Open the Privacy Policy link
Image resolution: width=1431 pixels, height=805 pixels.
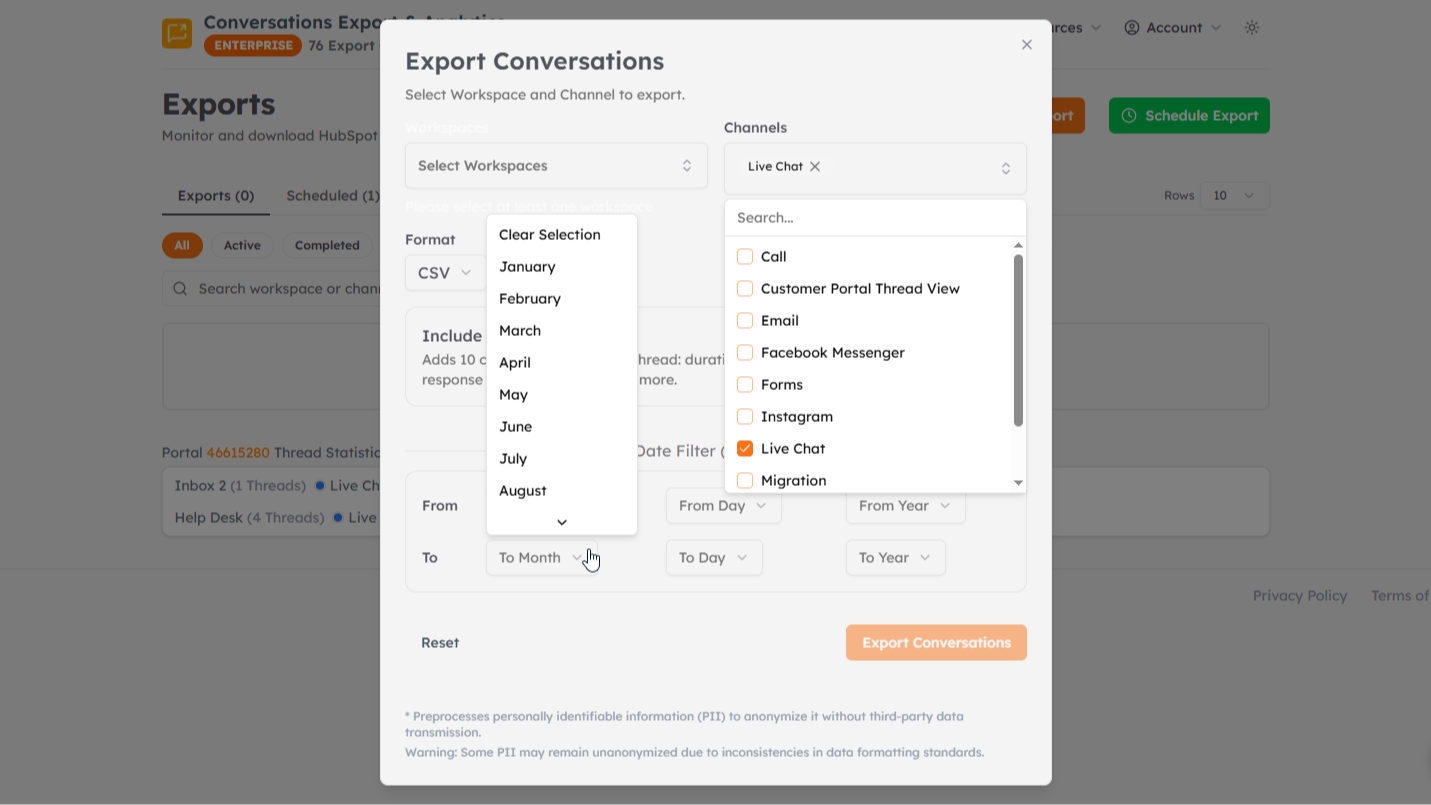pyautogui.click(x=1300, y=596)
